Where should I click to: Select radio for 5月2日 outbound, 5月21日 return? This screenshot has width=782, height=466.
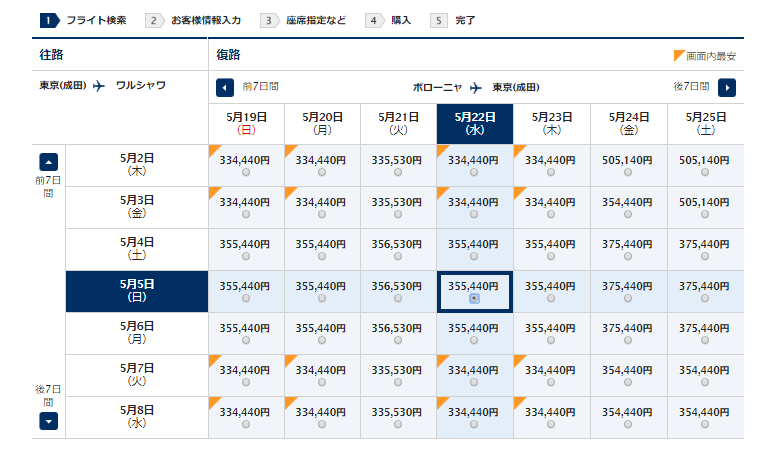[397, 172]
